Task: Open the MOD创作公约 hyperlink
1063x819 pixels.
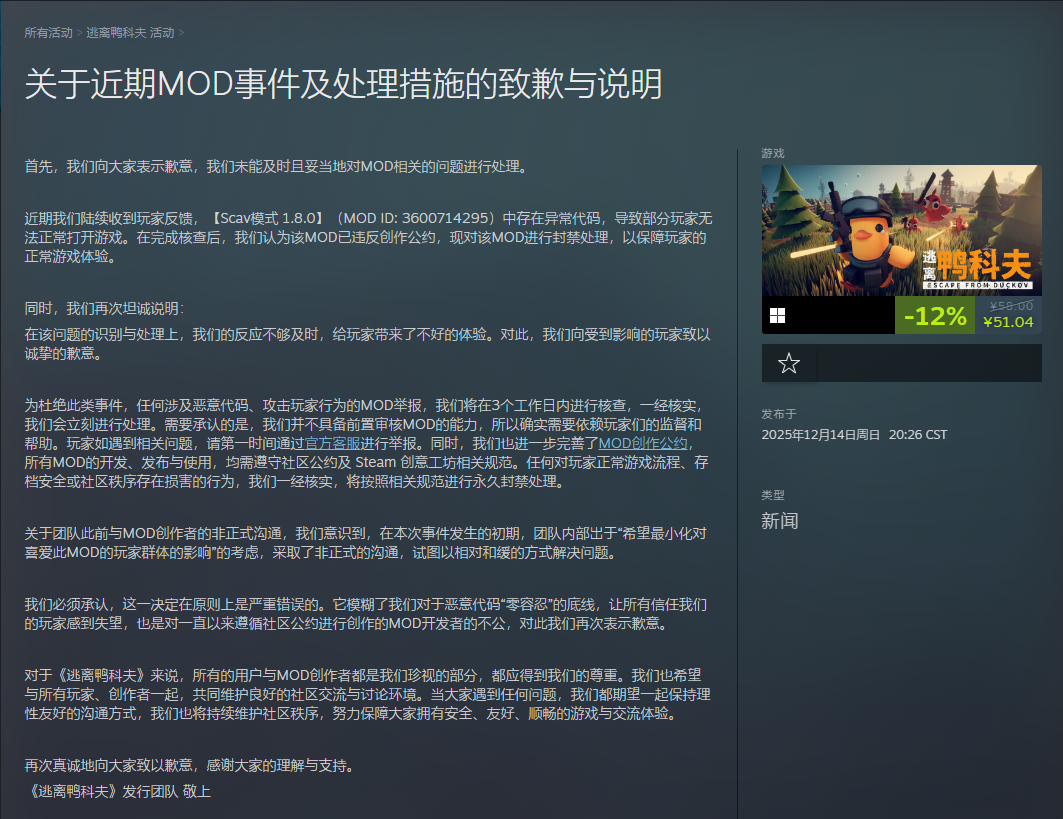Action: click(643, 443)
